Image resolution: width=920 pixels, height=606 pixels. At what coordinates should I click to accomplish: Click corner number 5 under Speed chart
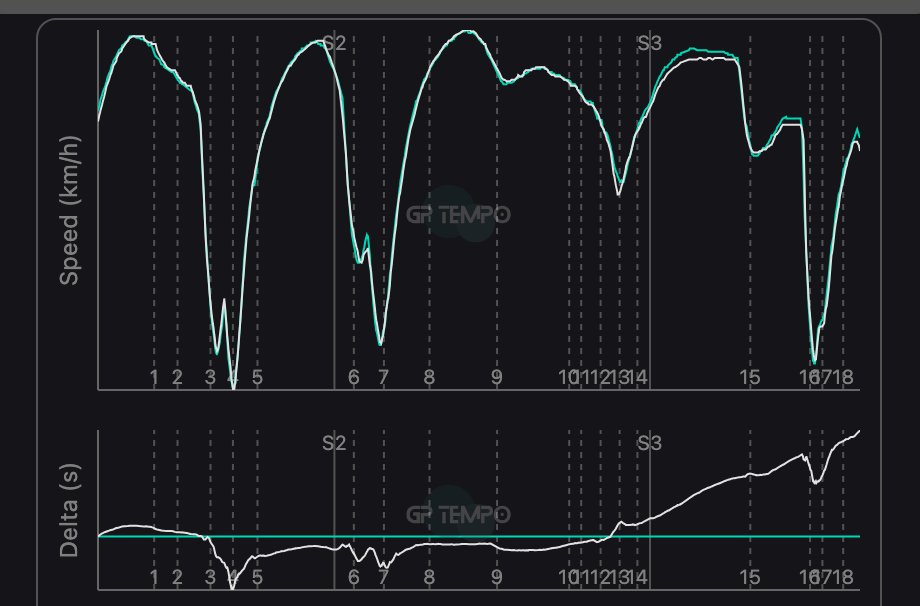(x=257, y=377)
